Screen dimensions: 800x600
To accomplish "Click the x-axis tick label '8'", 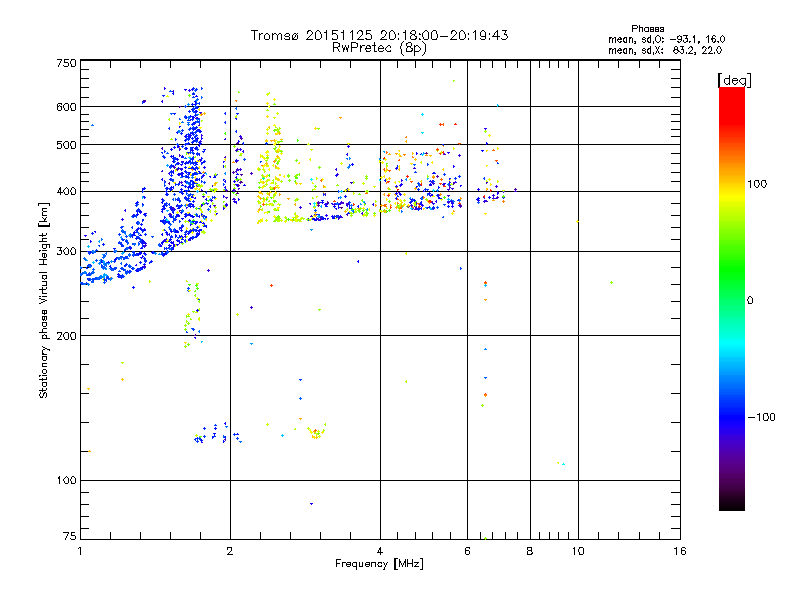I will (x=530, y=551).
